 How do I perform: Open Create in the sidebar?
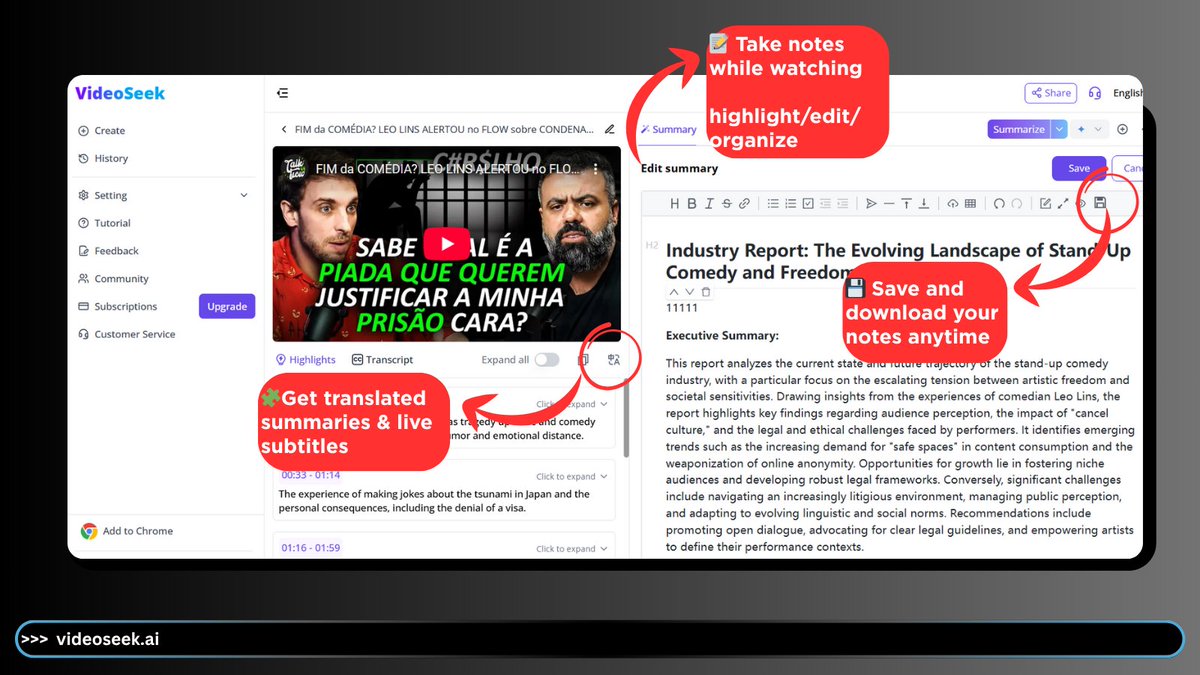[x=102, y=131]
